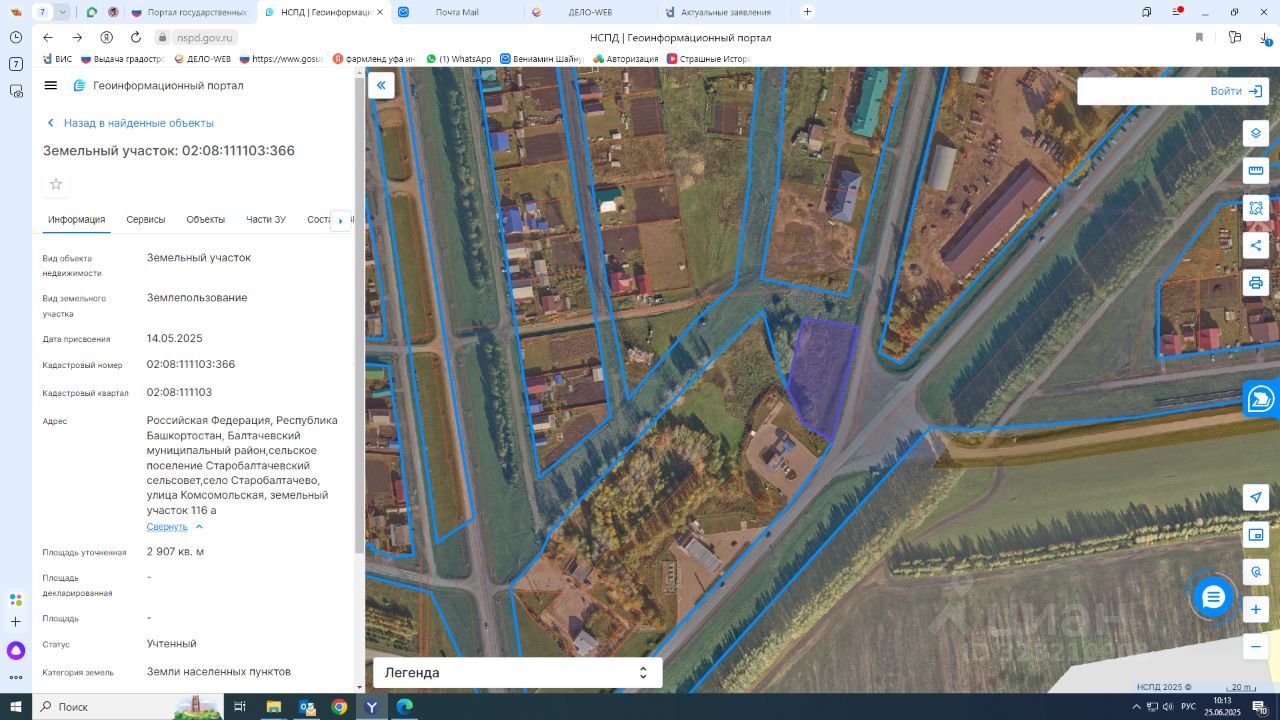The image size is (1280, 720).
Task: Switch to the Объекты tab
Action: (x=206, y=219)
